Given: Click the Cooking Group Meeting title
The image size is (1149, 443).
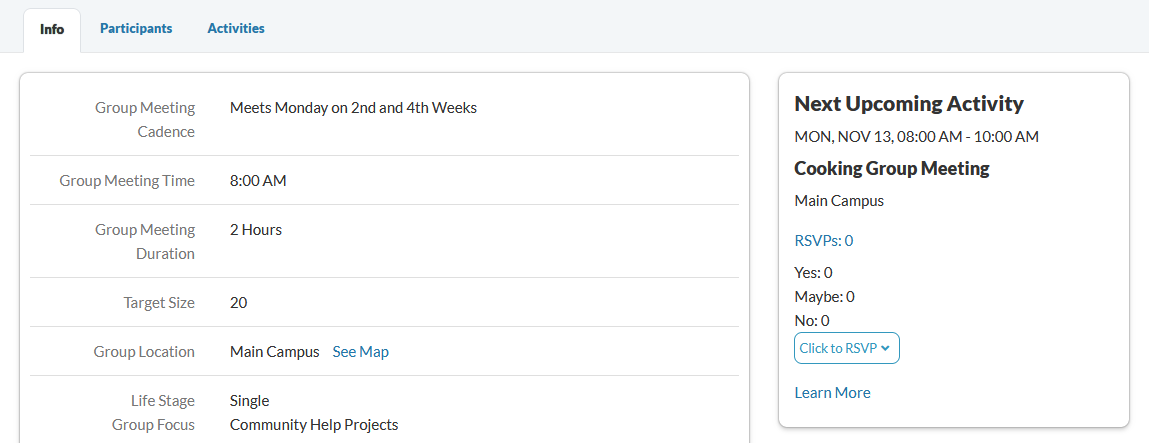Looking at the screenshot, I should 891,169.
